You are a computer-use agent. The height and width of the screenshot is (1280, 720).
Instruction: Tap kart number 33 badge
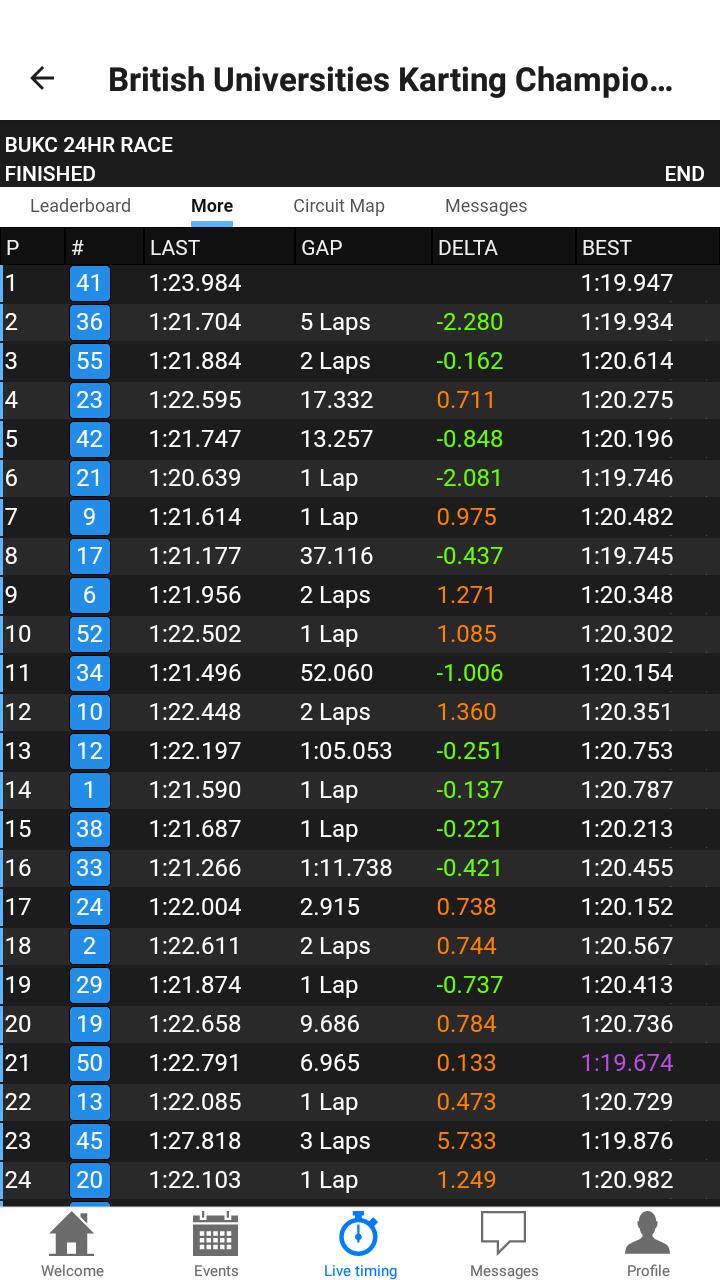pyautogui.click(x=90, y=868)
